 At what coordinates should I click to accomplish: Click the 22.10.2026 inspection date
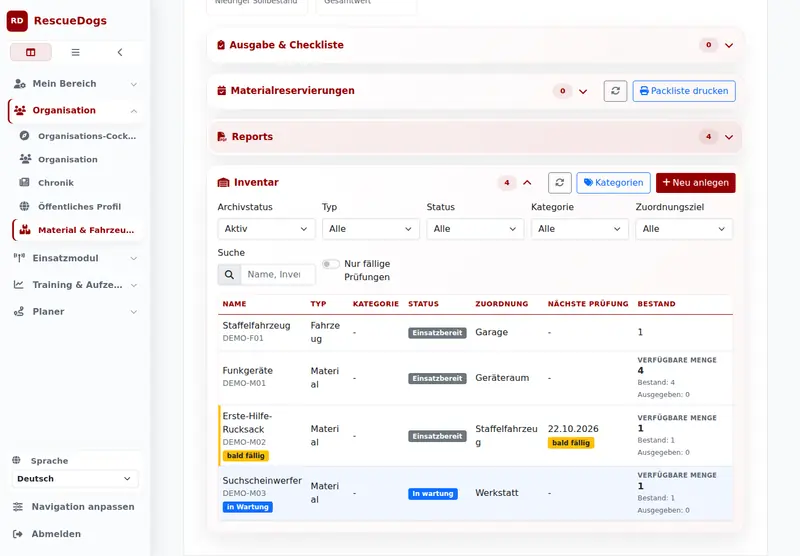coord(573,428)
